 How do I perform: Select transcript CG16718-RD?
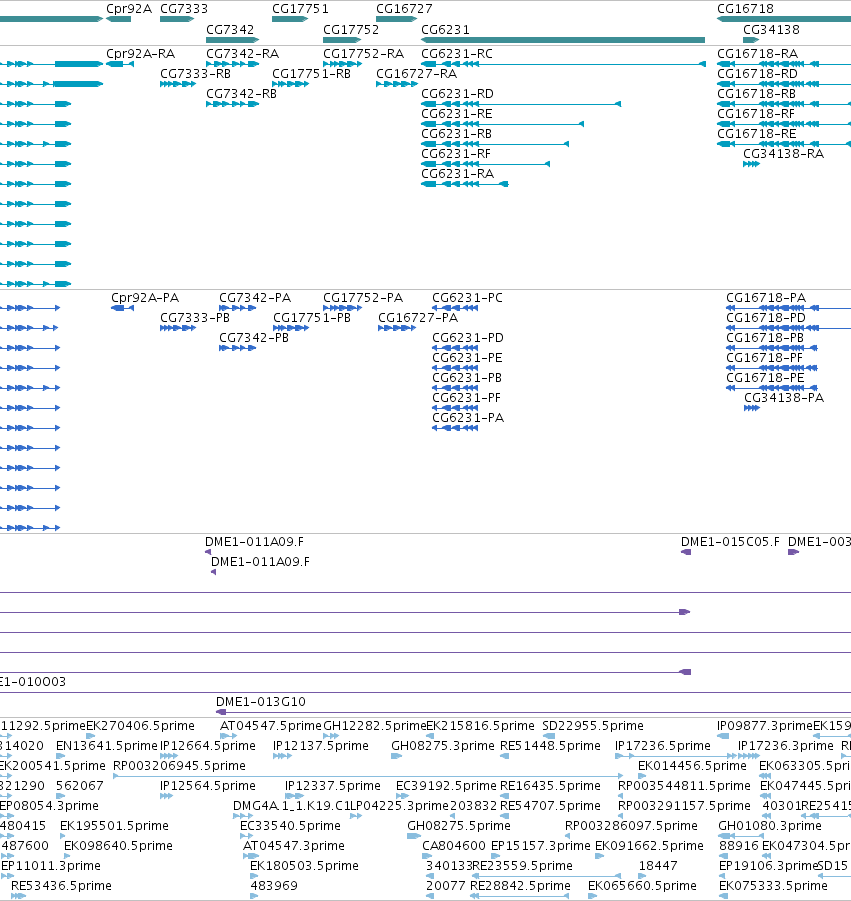point(757,74)
